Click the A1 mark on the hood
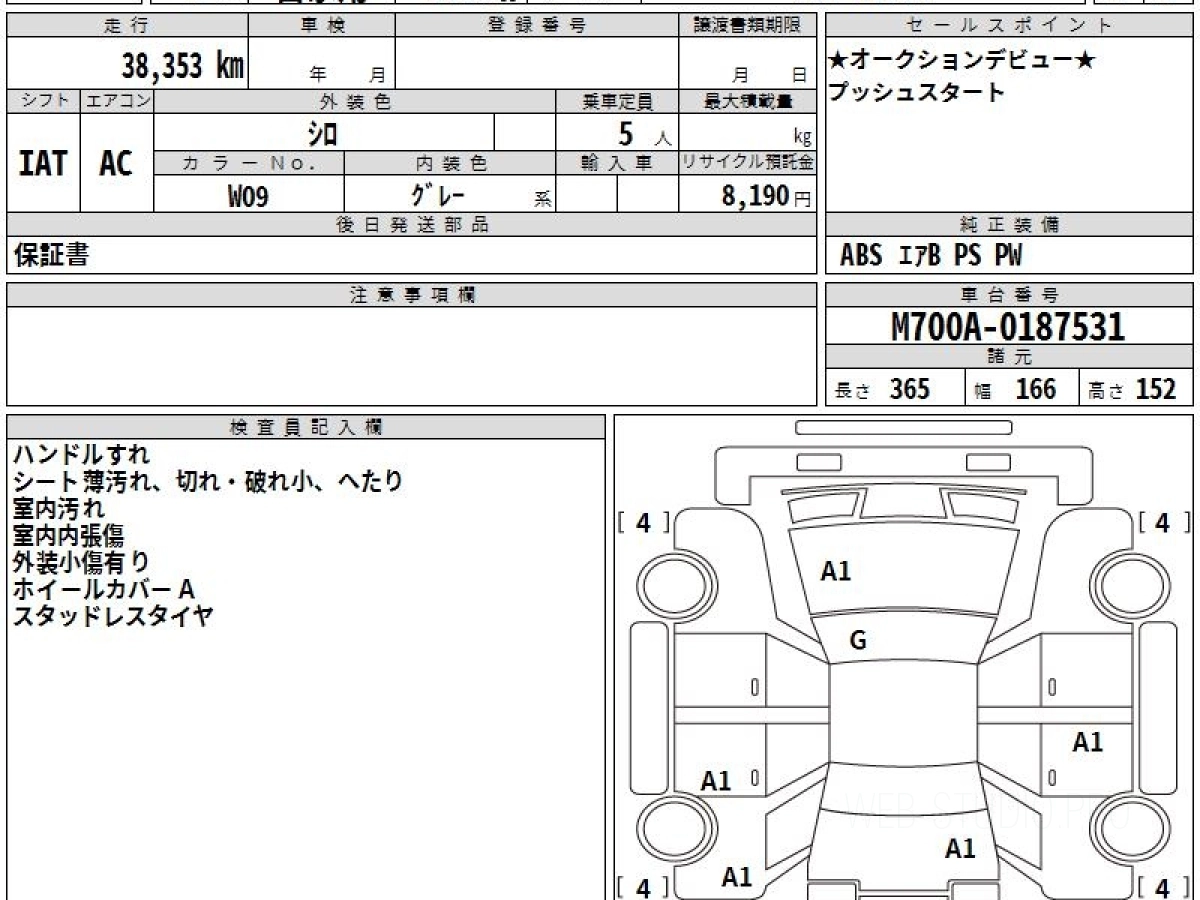The height and width of the screenshot is (900, 1200). tap(836, 571)
